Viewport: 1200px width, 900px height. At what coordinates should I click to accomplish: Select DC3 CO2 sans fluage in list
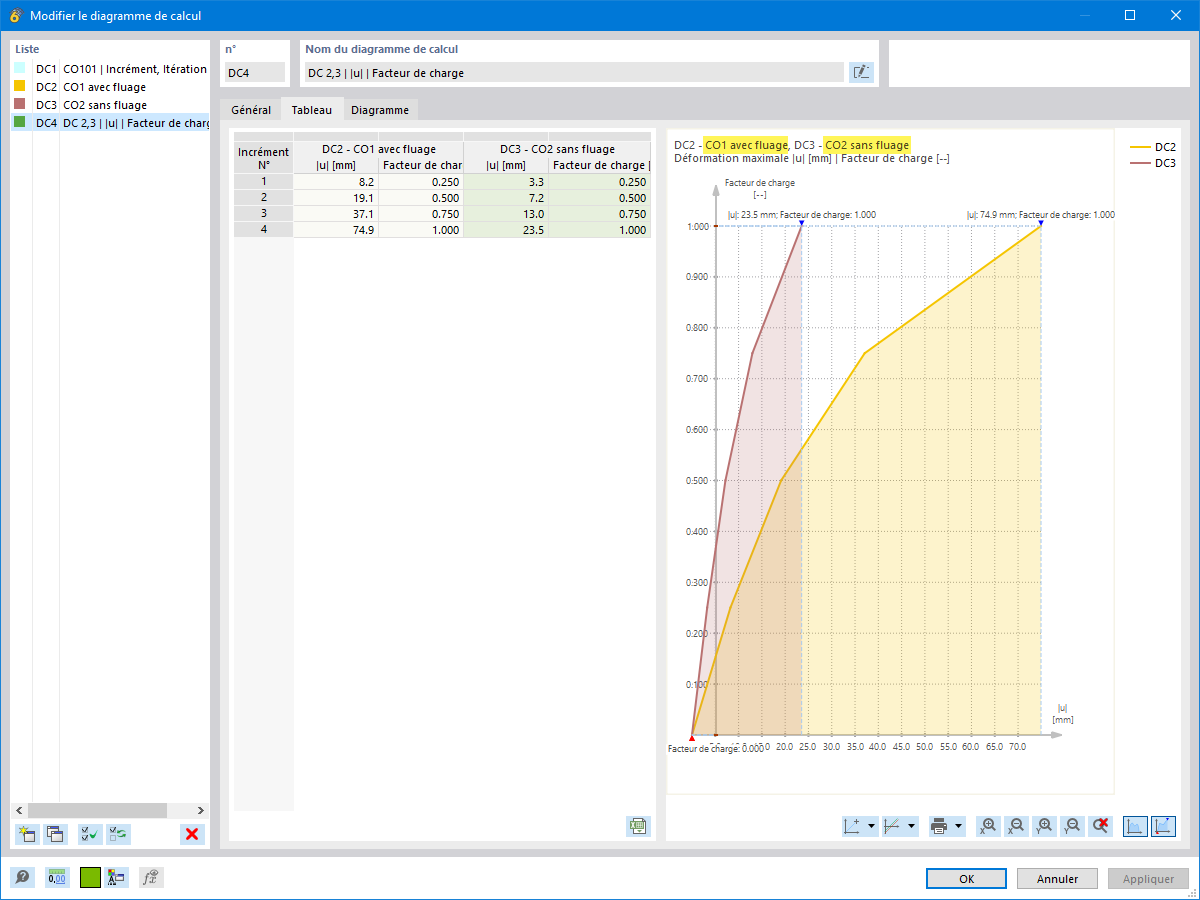click(110, 105)
